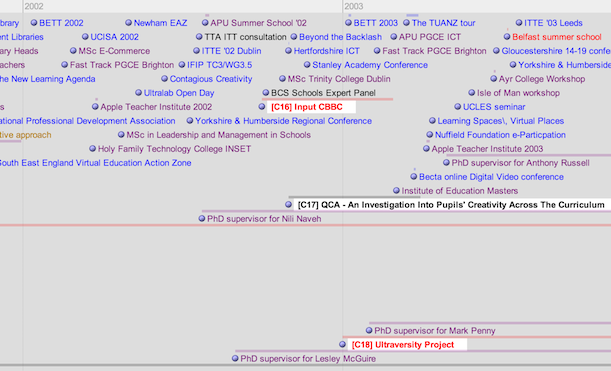This screenshot has height=371, width=611.
Task: Click the dot icon for TTA ITT consultation
Action: [199, 37]
